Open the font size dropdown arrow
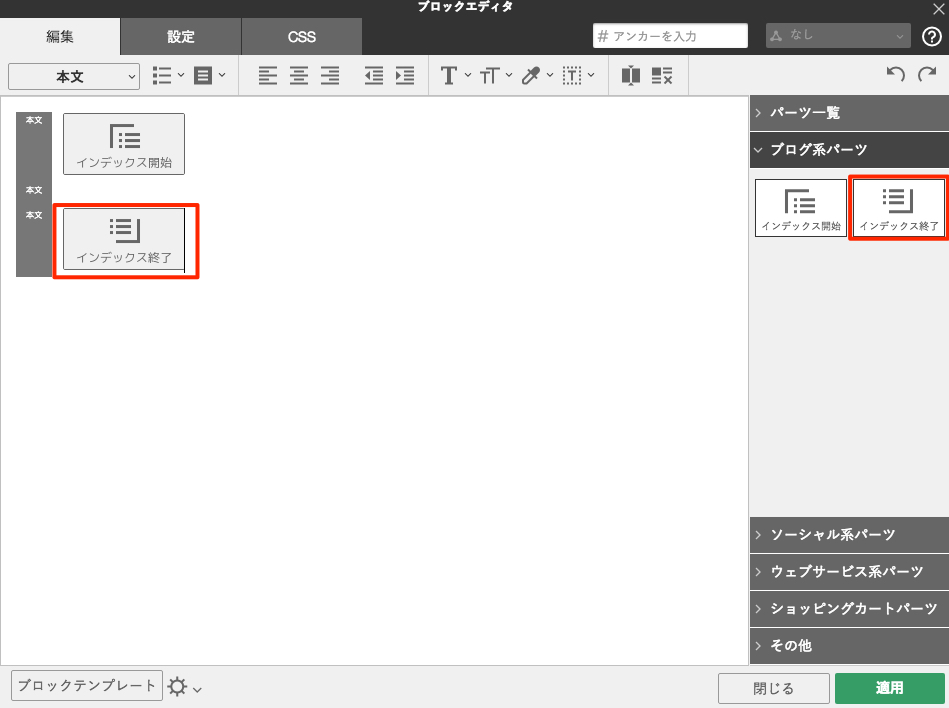The width and height of the screenshot is (949, 708). 508,76
